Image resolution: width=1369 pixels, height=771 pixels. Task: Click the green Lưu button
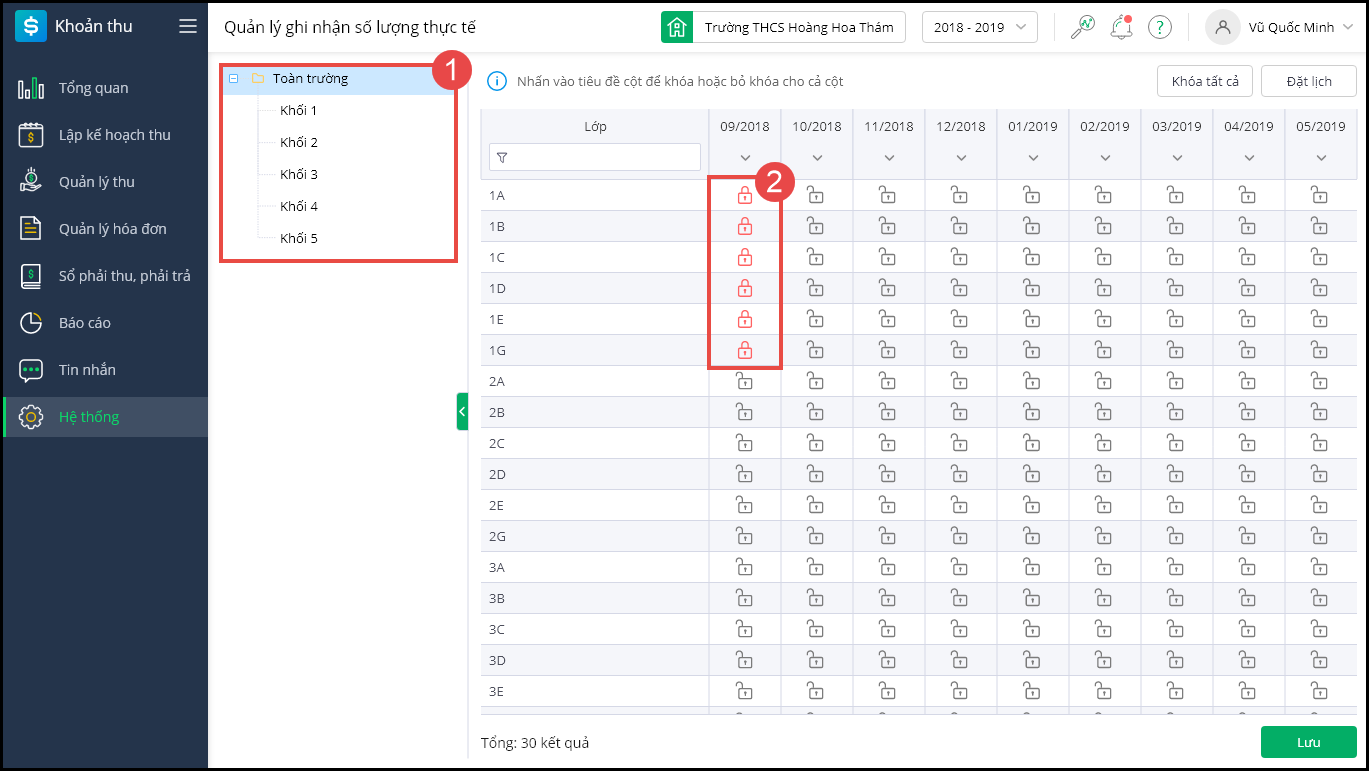(x=1308, y=742)
